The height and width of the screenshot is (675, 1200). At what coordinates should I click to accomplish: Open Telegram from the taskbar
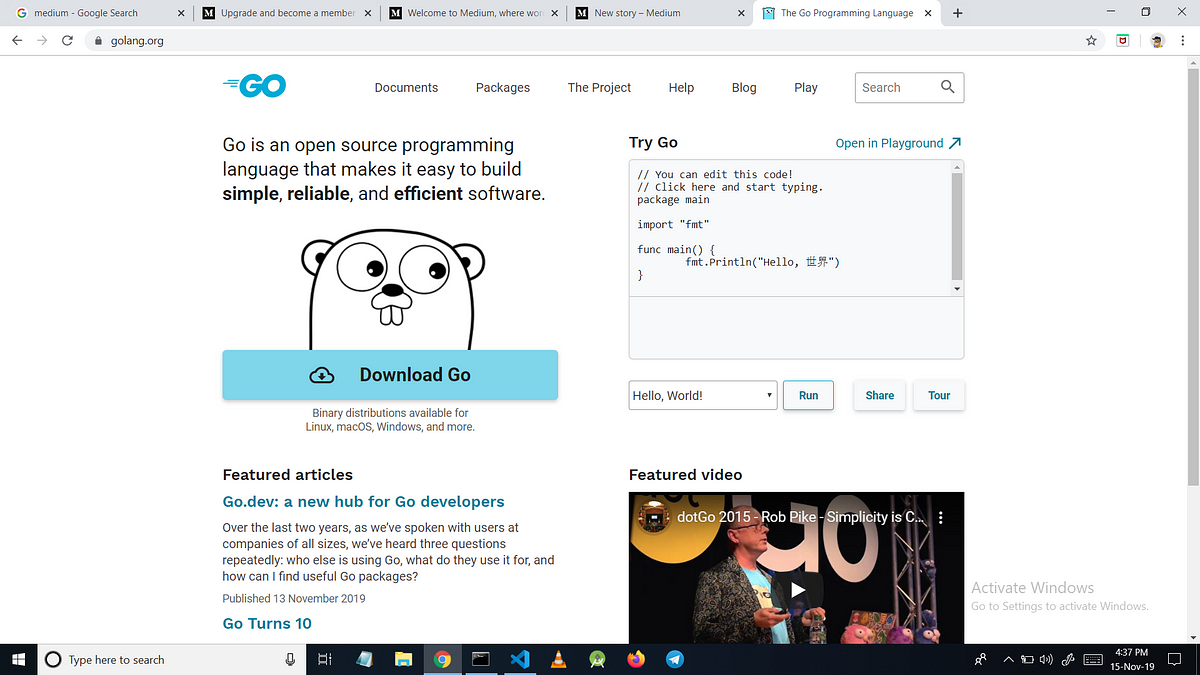(675, 659)
